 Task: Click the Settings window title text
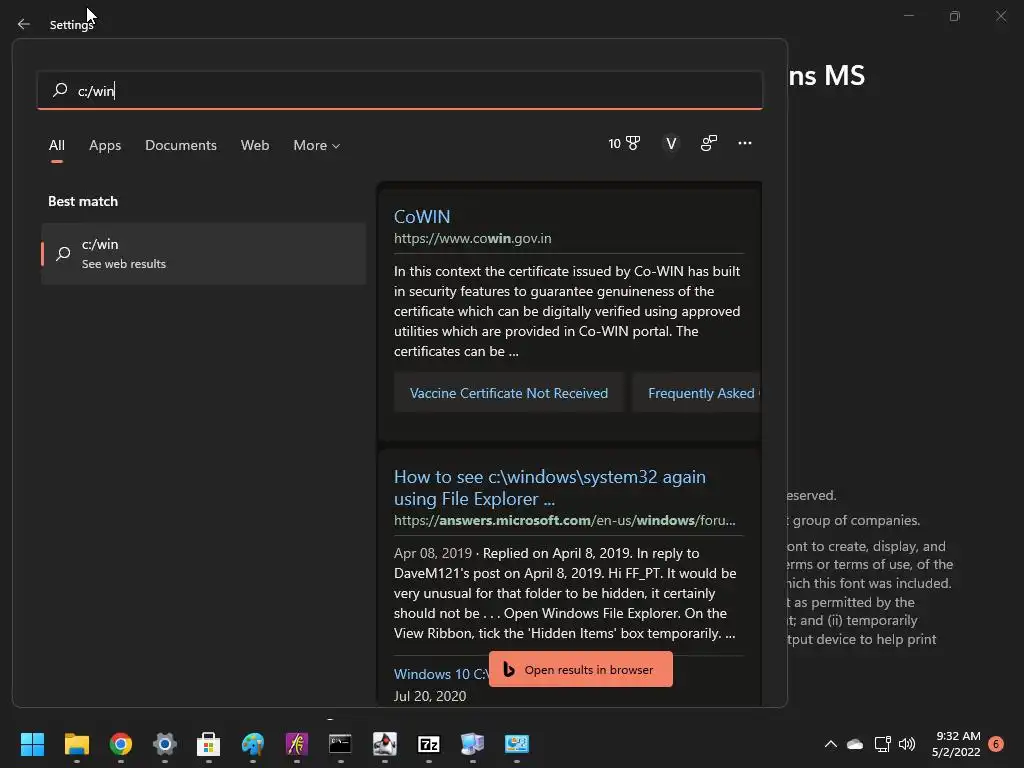coord(72,24)
